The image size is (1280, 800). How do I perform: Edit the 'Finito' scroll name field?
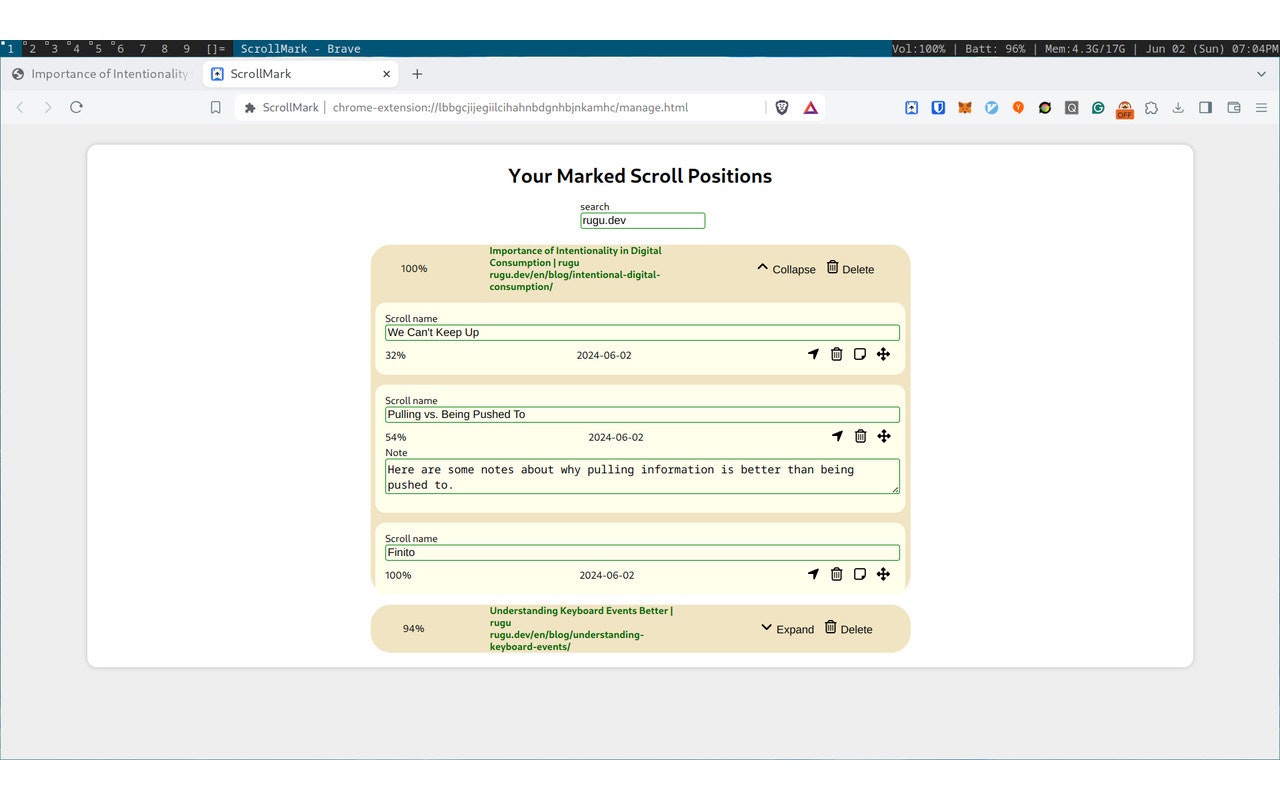[642, 553]
